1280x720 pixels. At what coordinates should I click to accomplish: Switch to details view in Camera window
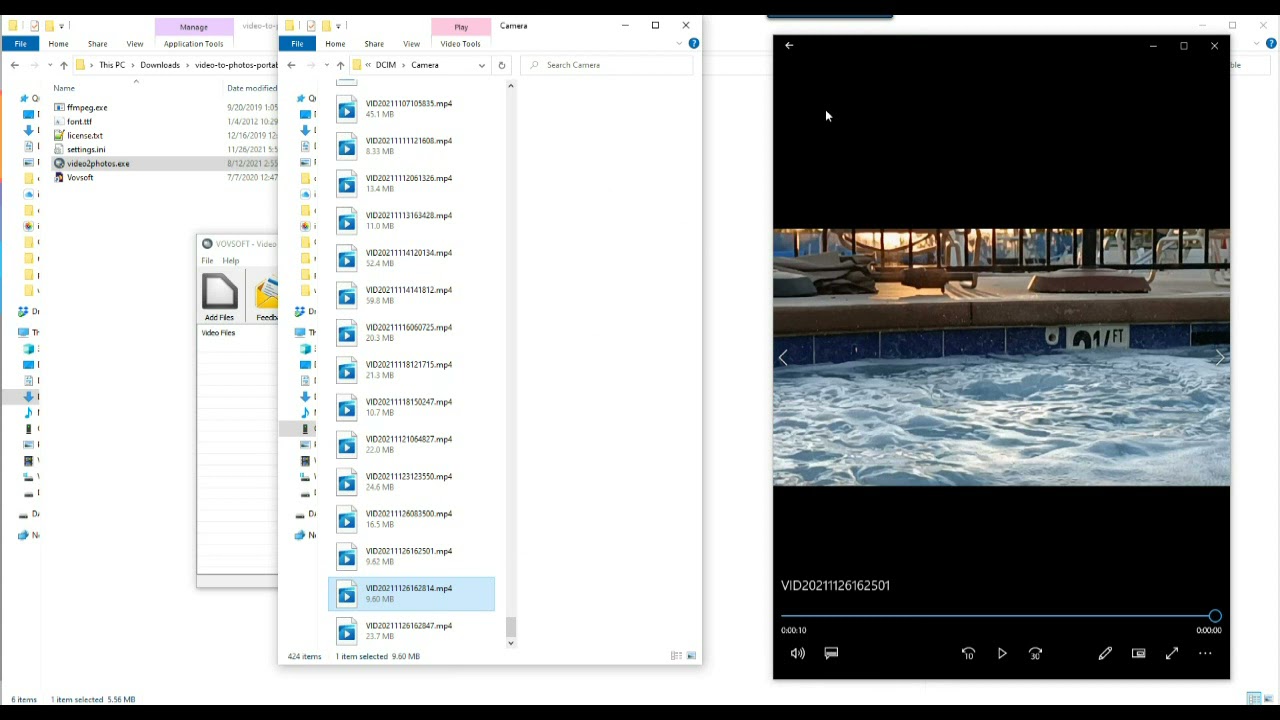pyautogui.click(x=676, y=656)
